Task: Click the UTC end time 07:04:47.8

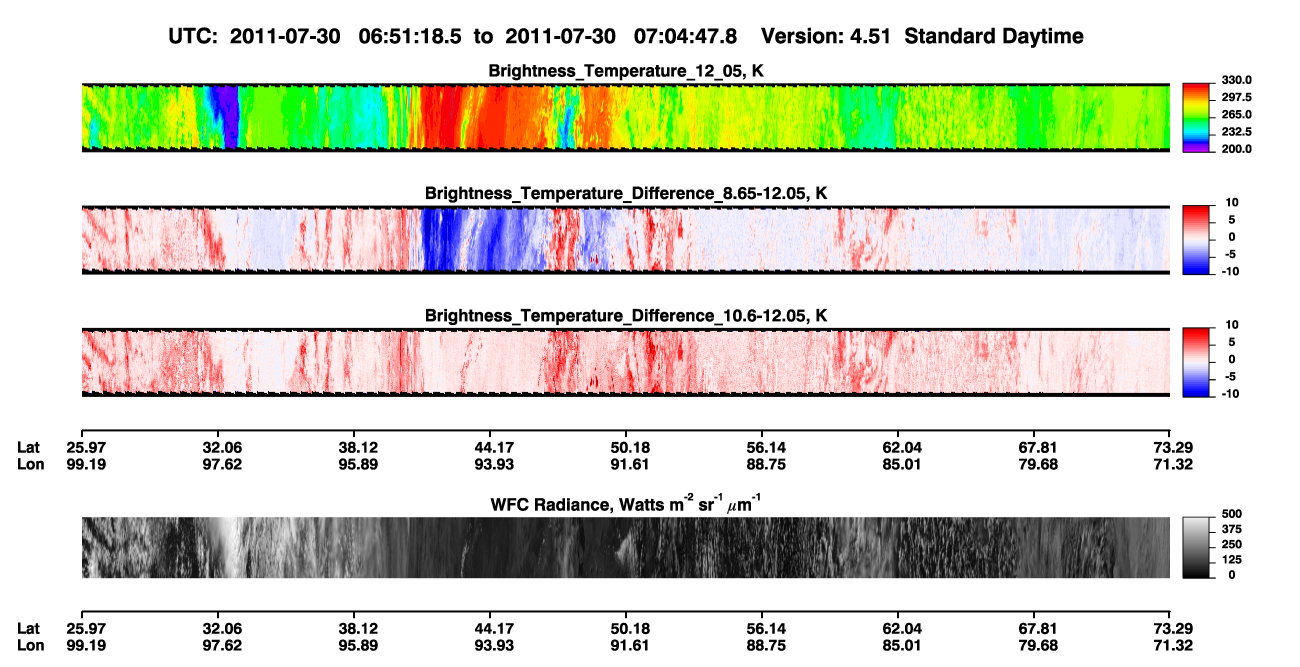Action: click(x=686, y=36)
